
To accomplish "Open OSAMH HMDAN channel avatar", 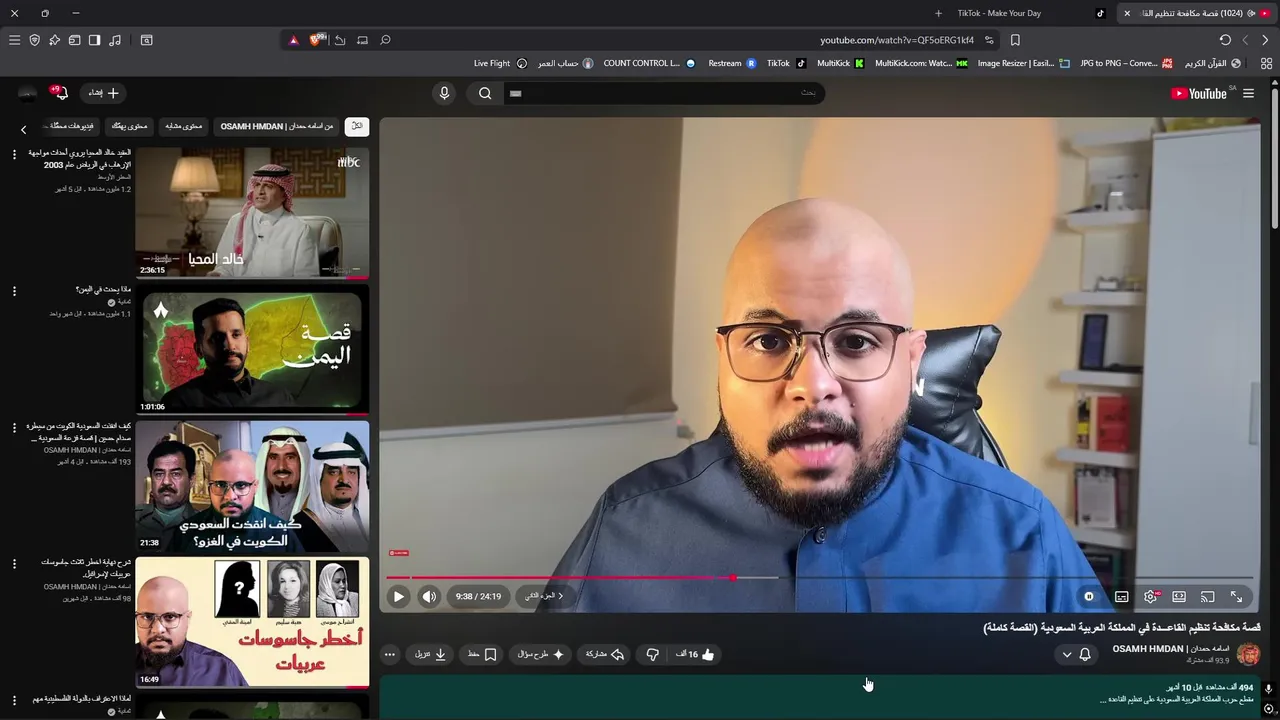I will click(1248, 654).
